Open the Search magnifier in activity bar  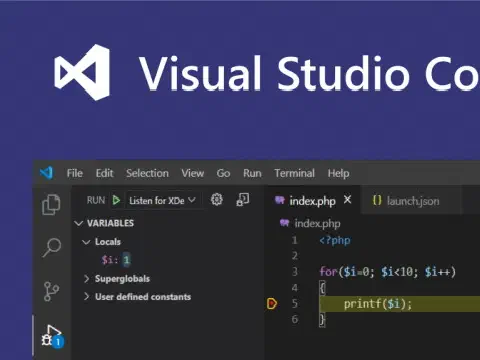(x=51, y=248)
